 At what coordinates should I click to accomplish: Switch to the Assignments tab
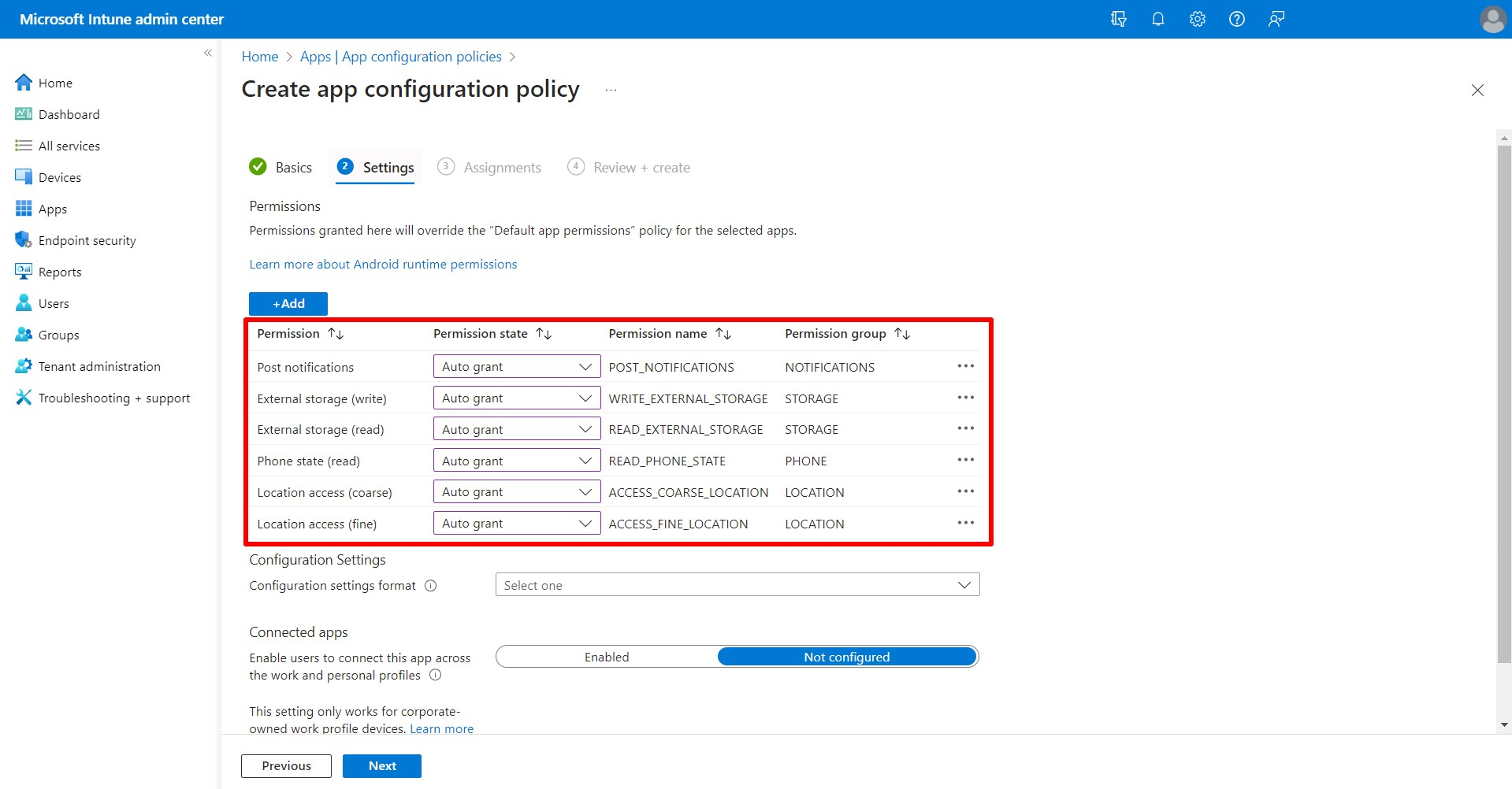click(x=503, y=167)
